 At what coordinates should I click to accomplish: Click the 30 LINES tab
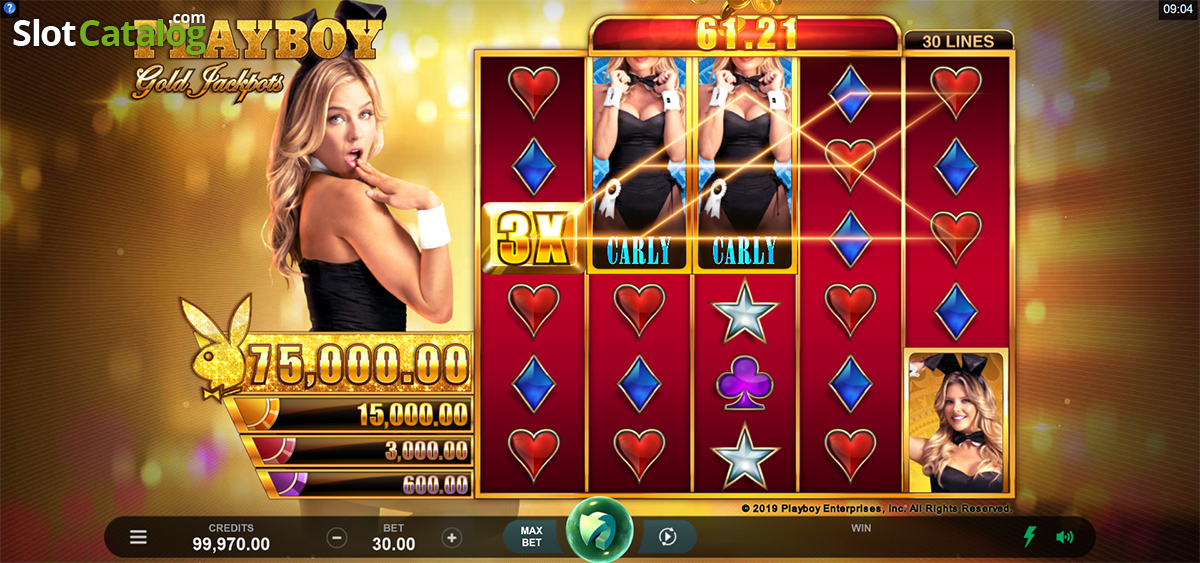pyautogui.click(x=957, y=41)
